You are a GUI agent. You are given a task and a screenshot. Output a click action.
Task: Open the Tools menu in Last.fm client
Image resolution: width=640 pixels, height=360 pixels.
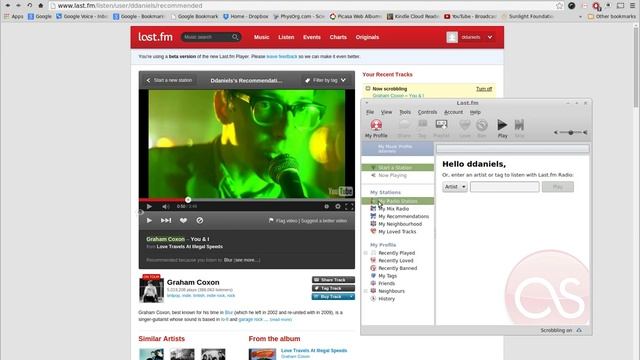405,112
